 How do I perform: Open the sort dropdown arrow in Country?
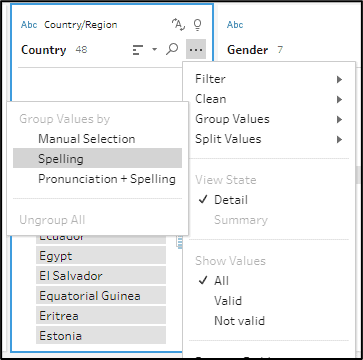click(154, 50)
